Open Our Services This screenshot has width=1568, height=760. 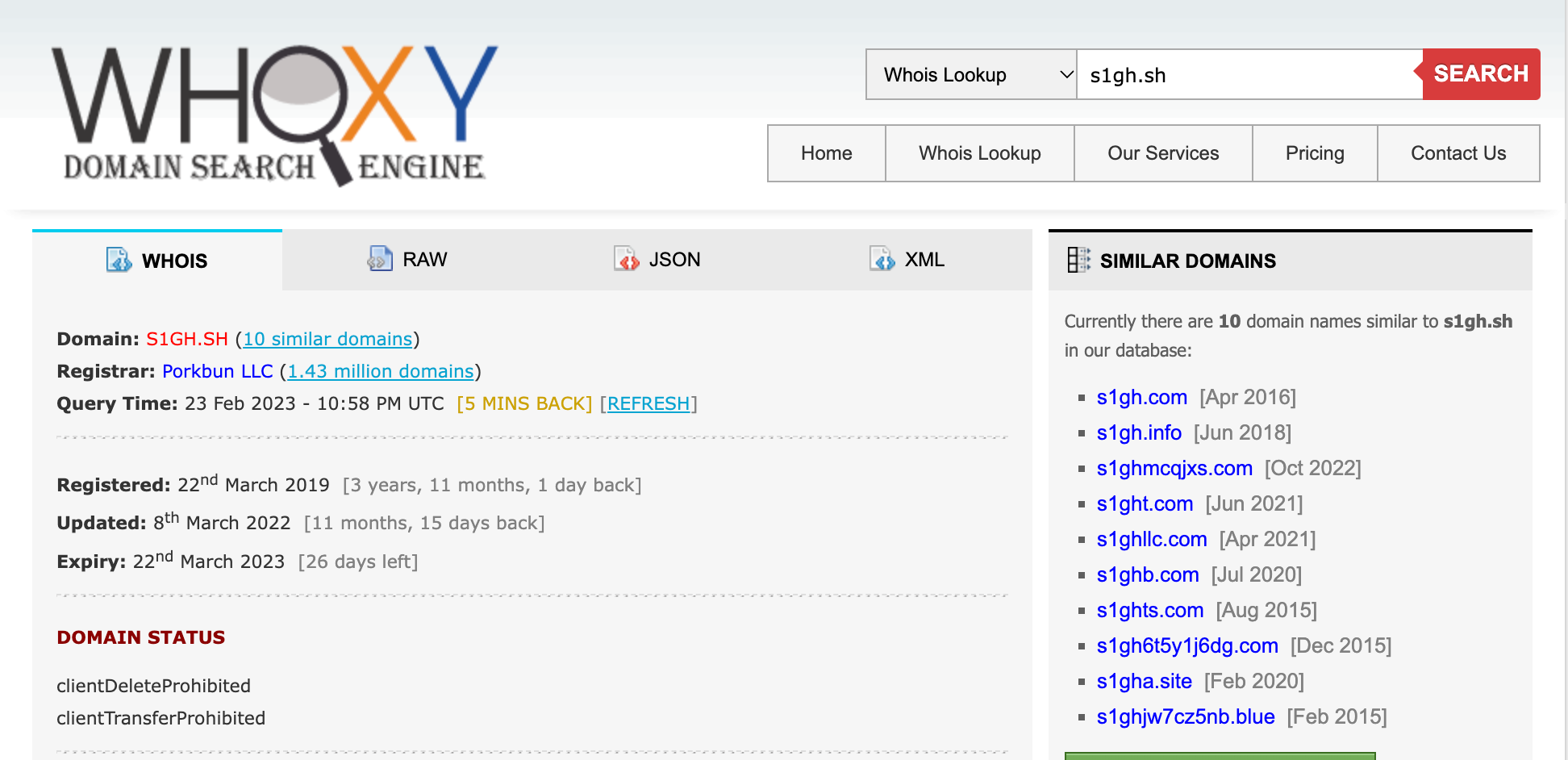pos(1163,152)
